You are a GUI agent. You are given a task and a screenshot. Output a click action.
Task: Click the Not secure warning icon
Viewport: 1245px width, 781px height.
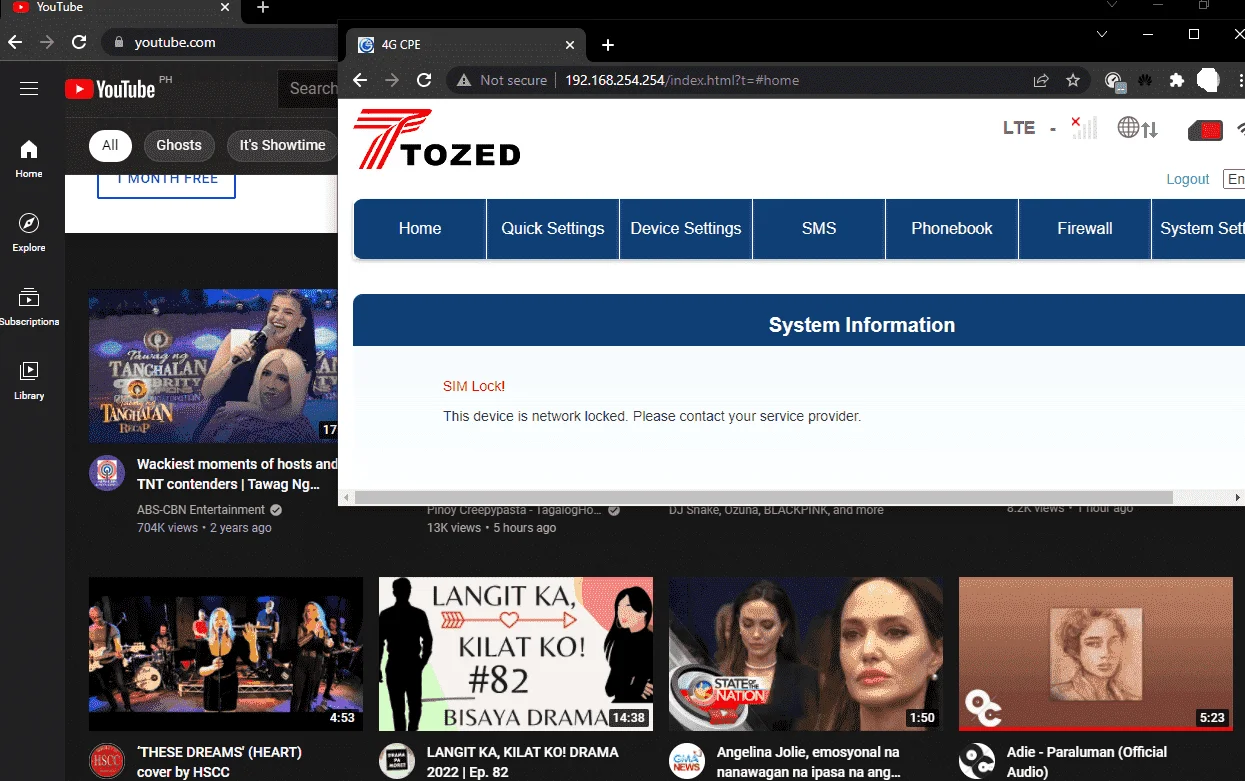pos(464,80)
